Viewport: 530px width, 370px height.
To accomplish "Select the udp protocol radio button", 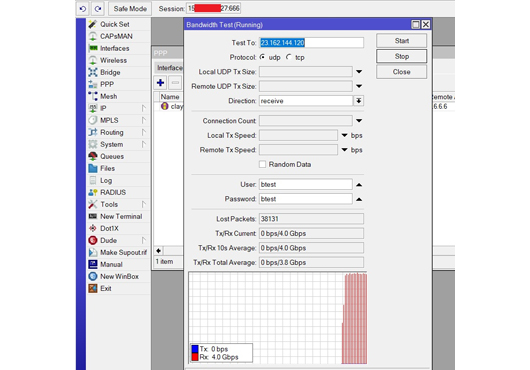I will pyautogui.click(x=262, y=57).
